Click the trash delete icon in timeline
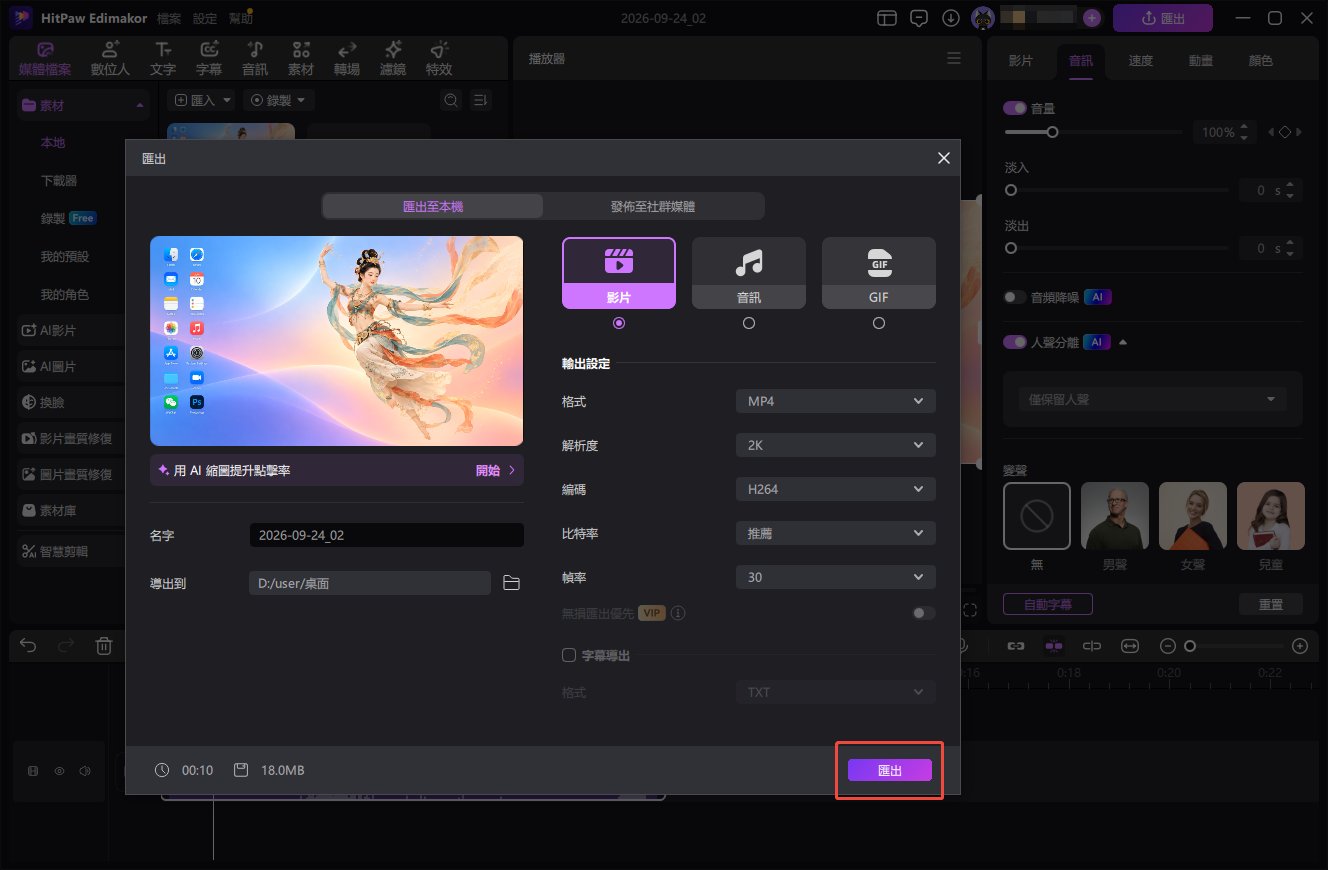The image size is (1328, 870). [x=104, y=646]
